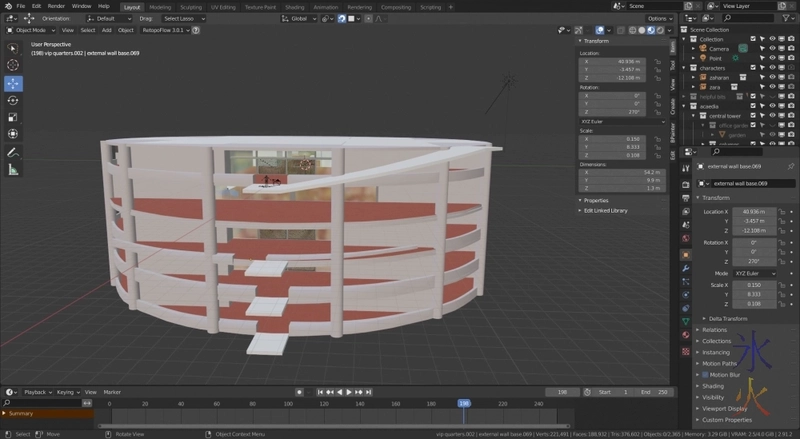Activate the Transform tool
Screen dimensions: 800x439
pyautogui.click(x=14, y=134)
